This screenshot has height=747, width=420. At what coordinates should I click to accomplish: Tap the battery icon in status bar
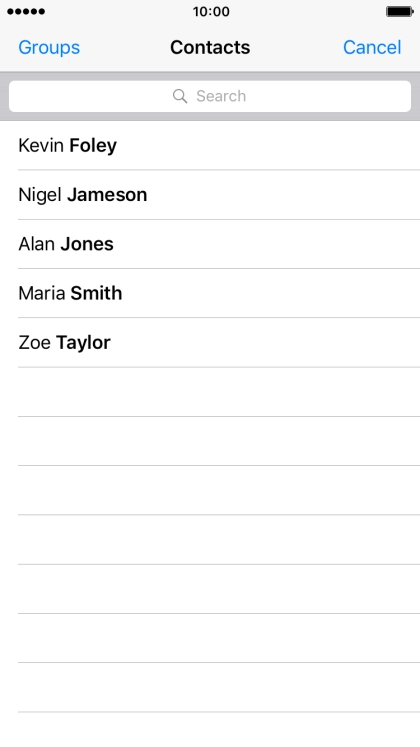coord(400,11)
